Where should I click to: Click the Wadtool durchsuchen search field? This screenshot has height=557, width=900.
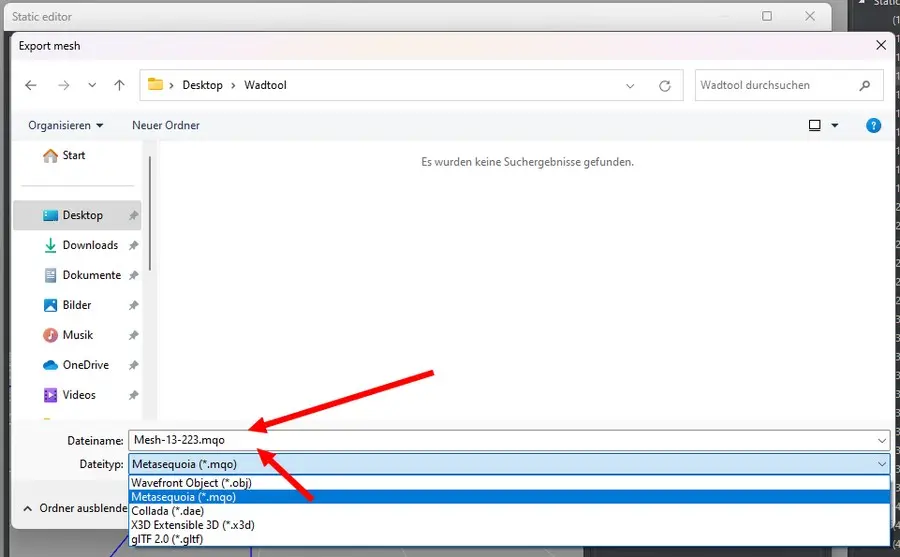click(x=775, y=86)
